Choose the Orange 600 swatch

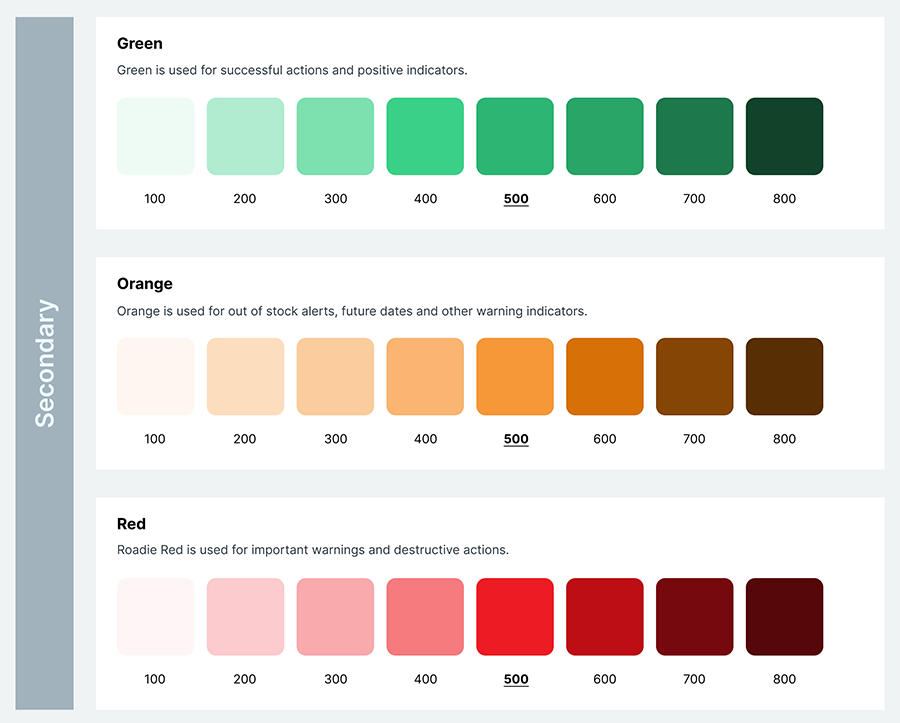point(605,376)
